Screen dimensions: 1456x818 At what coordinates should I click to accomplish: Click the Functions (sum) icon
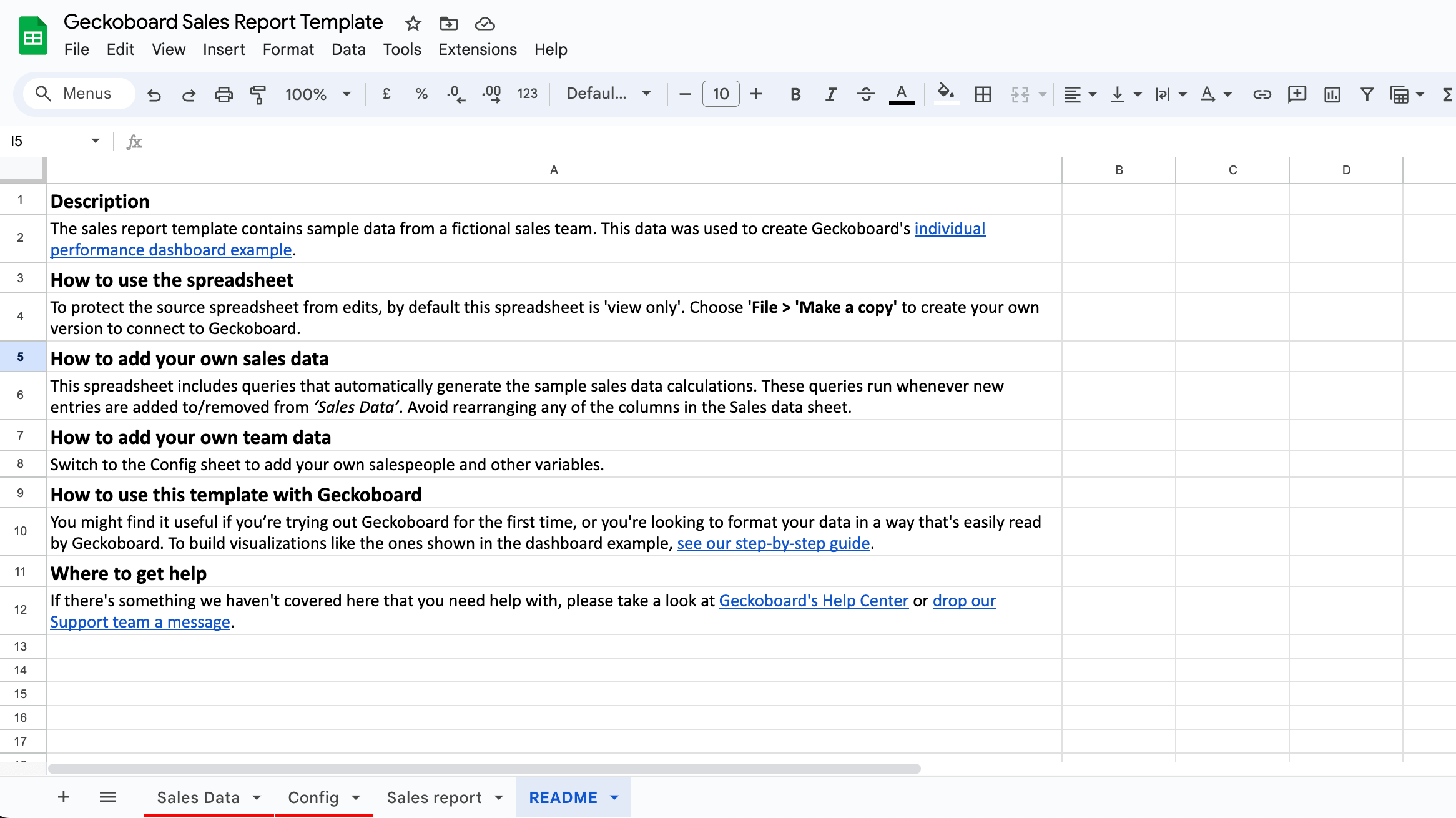pyautogui.click(x=1449, y=94)
